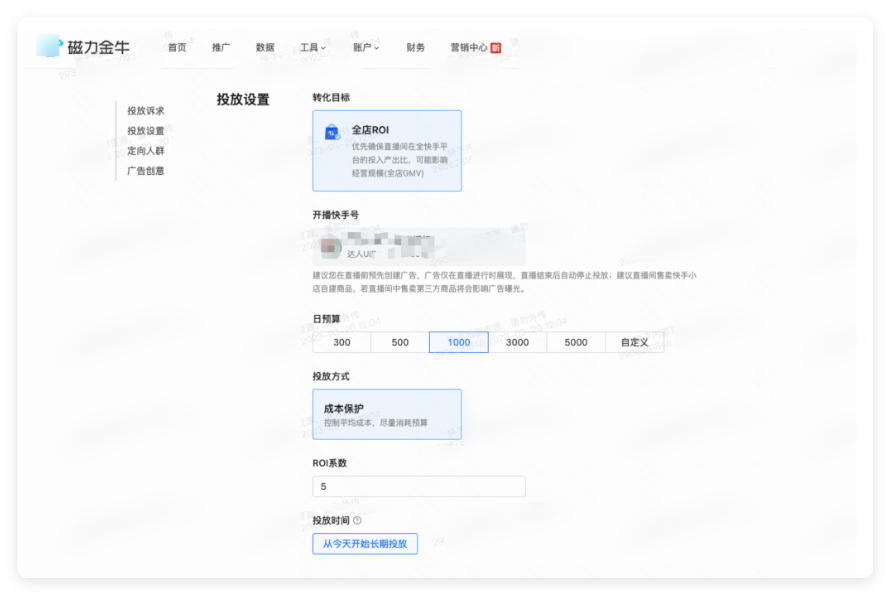The image size is (890, 595).
Task: Click the ROI系数 input field
Action: tap(418, 486)
